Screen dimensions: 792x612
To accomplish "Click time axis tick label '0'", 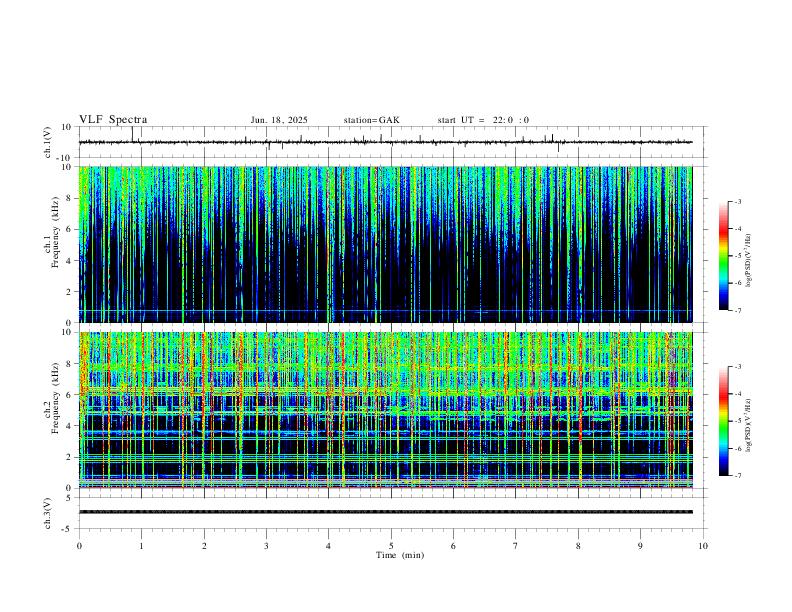I will 79,546.
